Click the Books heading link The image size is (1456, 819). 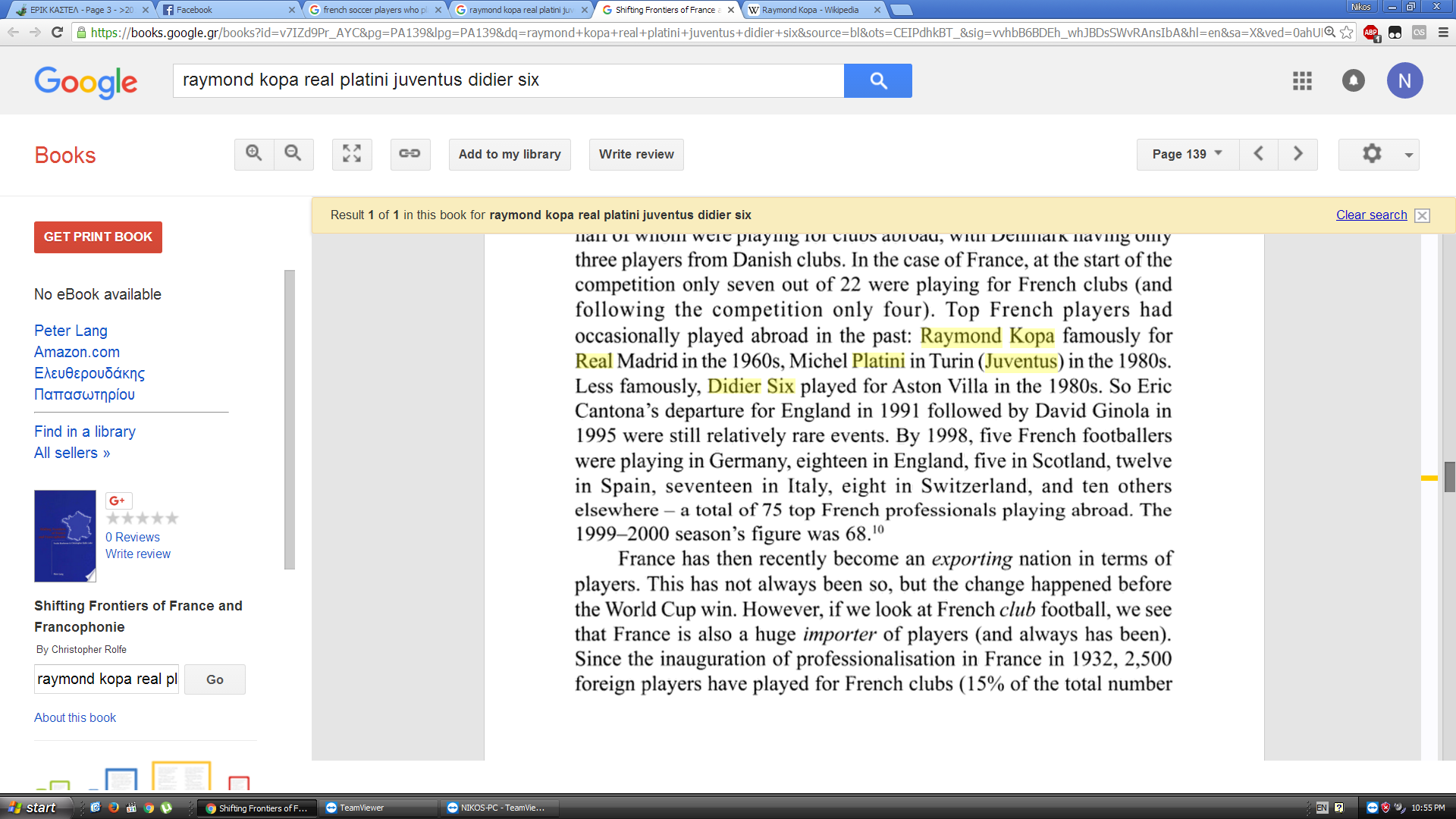coord(65,155)
